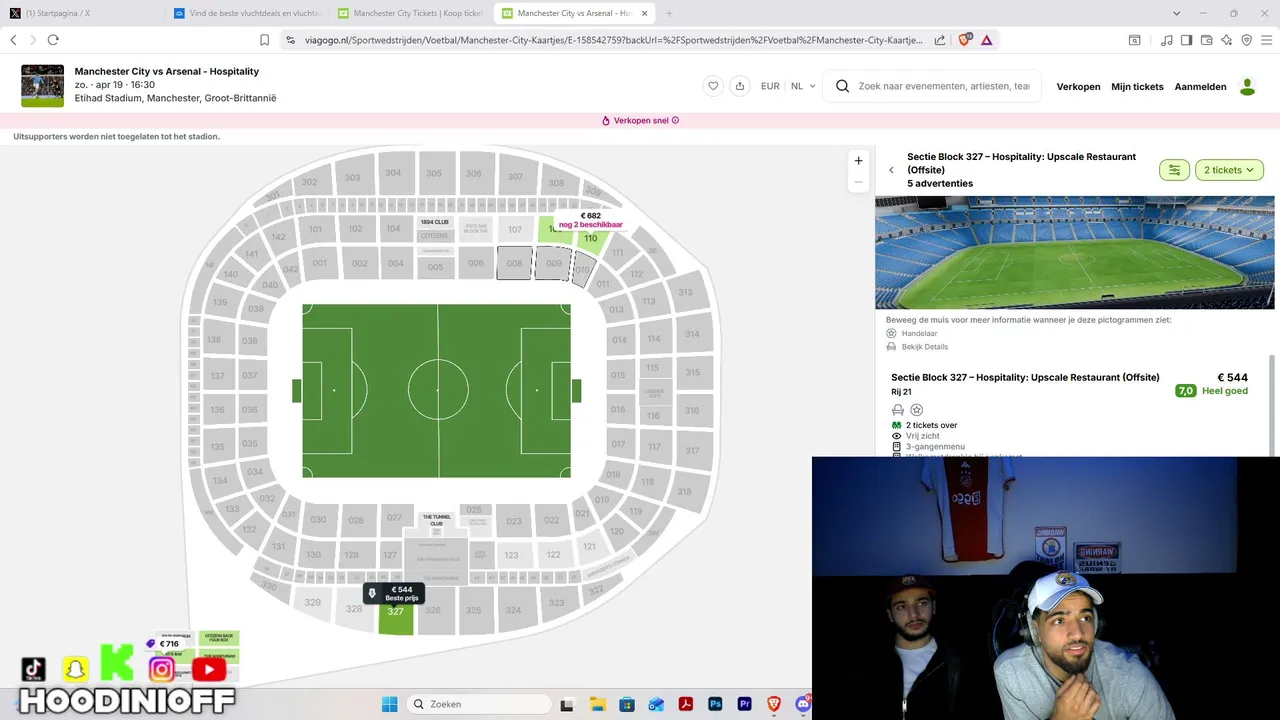Zoom out the stadium map
Image resolution: width=1280 pixels, height=720 pixels.
(x=858, y=182)
